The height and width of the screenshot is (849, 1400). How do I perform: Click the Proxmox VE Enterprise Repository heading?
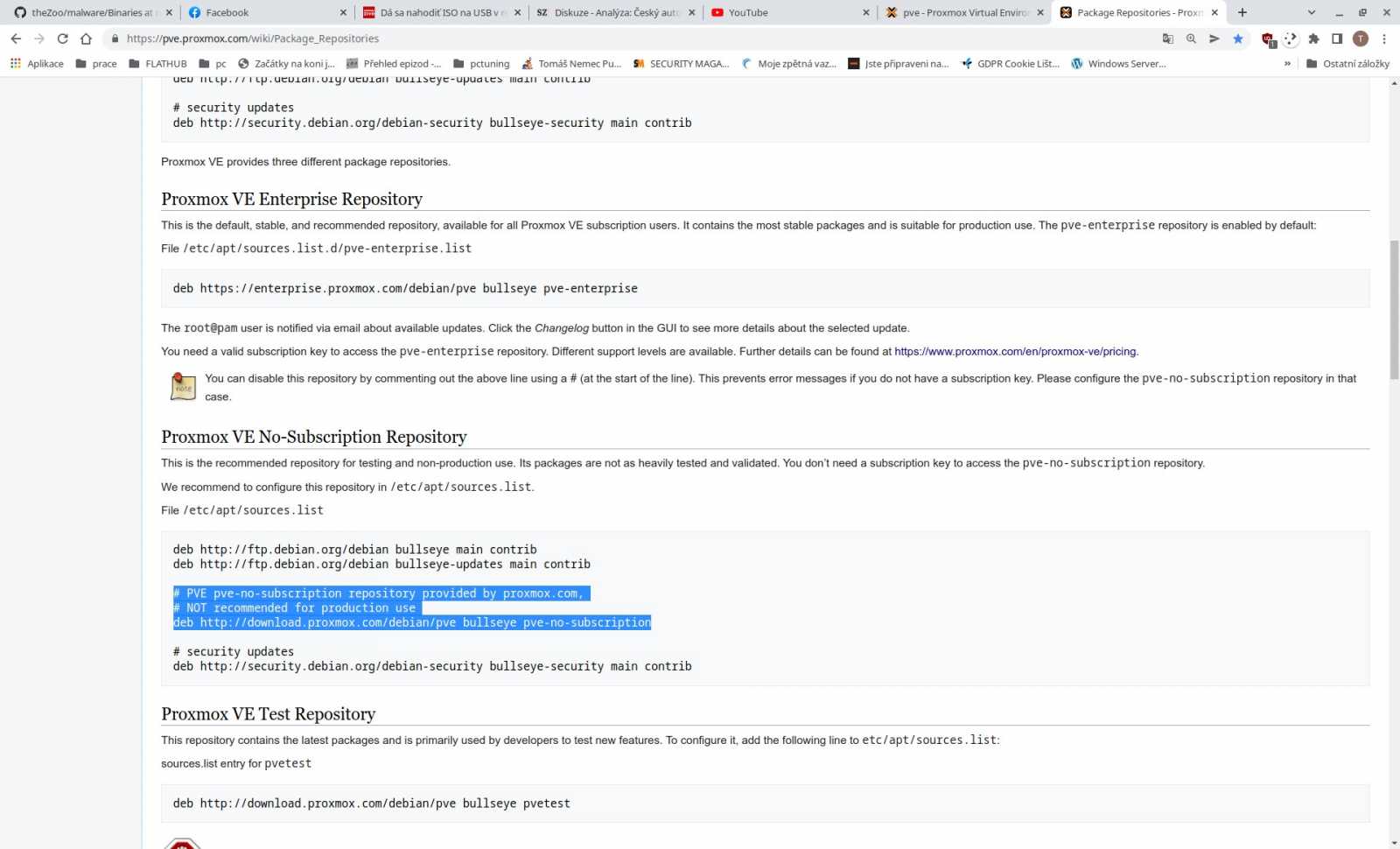click(x=291, y=200)
